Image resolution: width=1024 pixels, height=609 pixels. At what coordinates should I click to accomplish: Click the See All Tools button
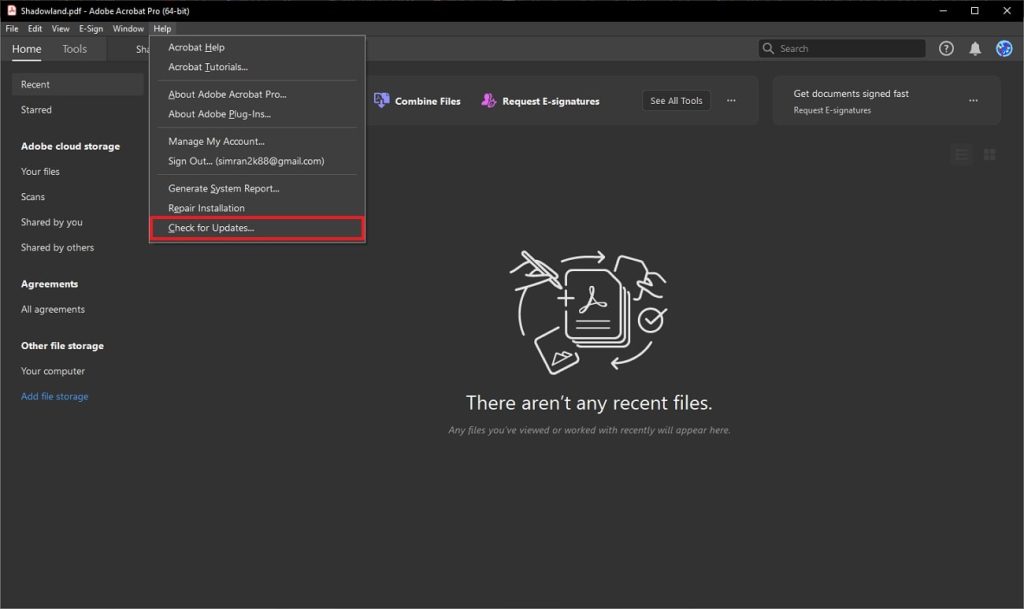tap(676, 101)
